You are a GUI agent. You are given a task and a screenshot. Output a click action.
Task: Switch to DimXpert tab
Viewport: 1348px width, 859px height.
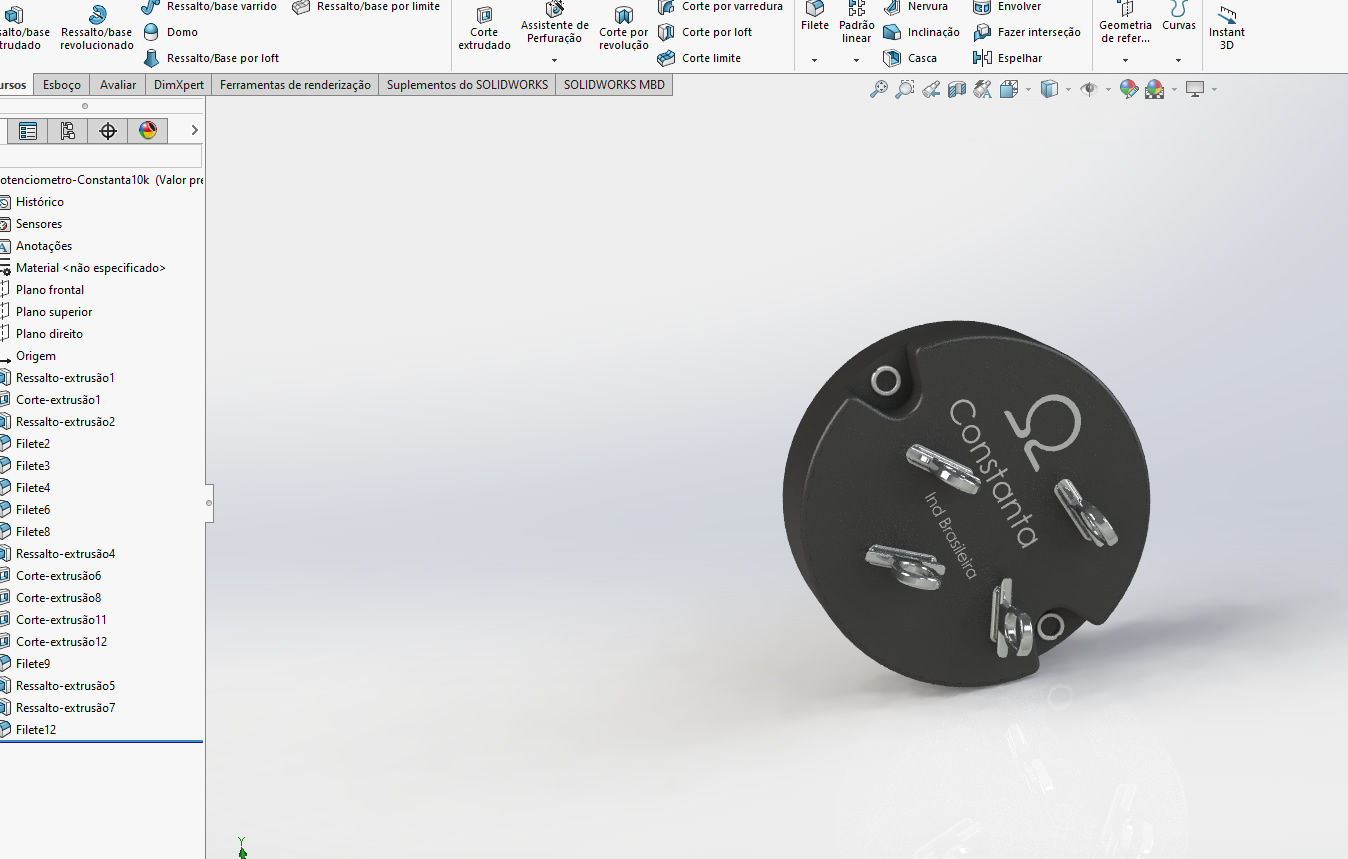coord(179,85)
